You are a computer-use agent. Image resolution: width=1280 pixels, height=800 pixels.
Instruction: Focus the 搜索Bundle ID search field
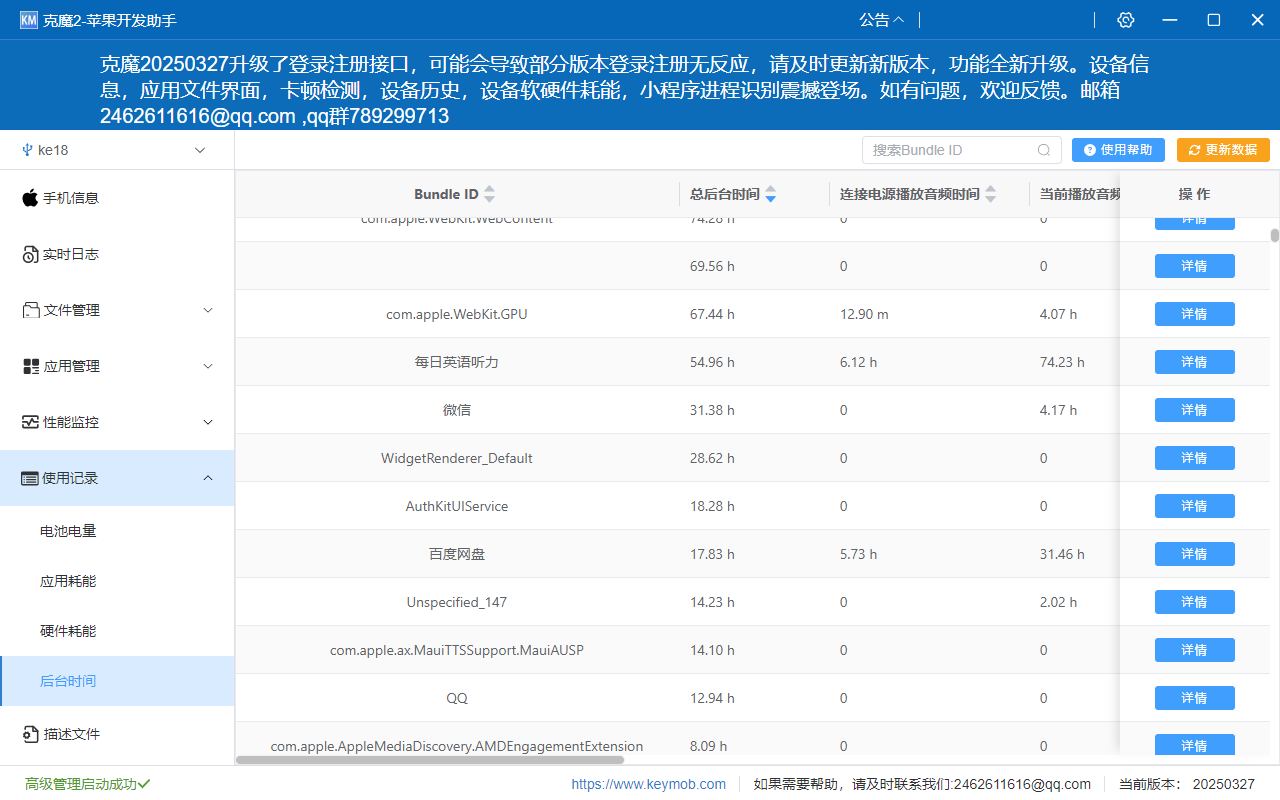[x=961, y=150]
